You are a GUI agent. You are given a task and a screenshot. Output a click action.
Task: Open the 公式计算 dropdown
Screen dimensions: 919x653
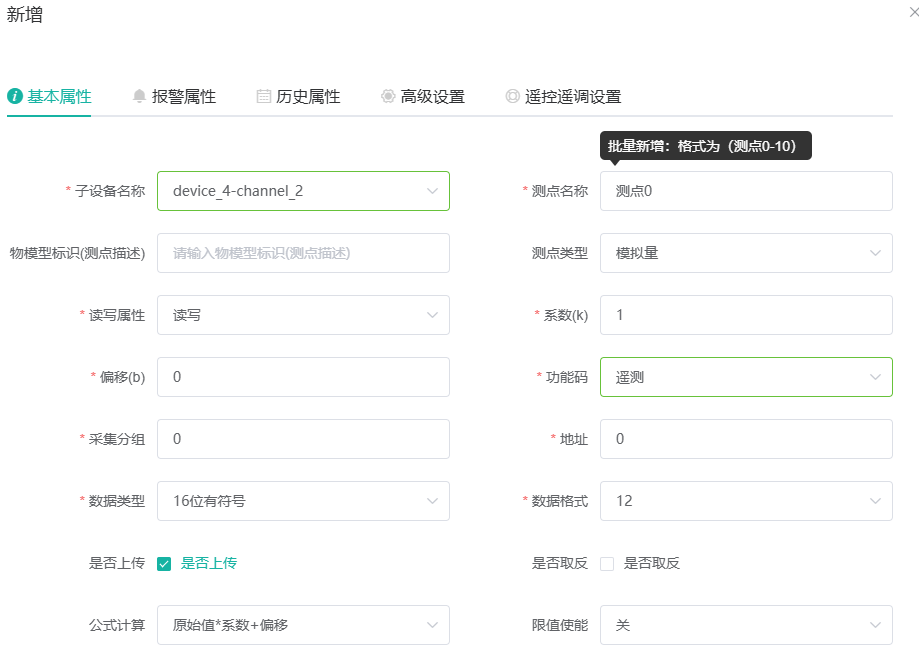pyautogui.click(x=303, y=625)
